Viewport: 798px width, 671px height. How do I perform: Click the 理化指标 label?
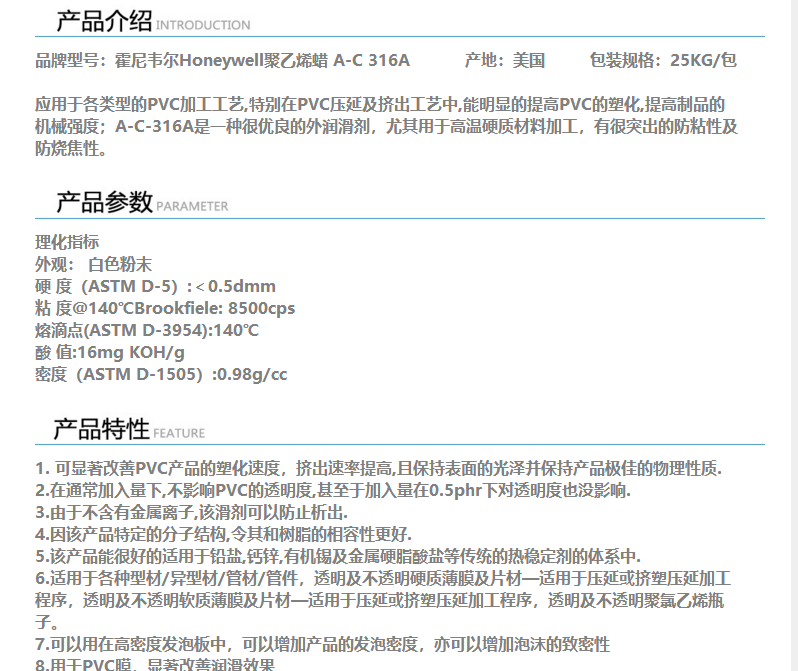(x=67, y=242)
